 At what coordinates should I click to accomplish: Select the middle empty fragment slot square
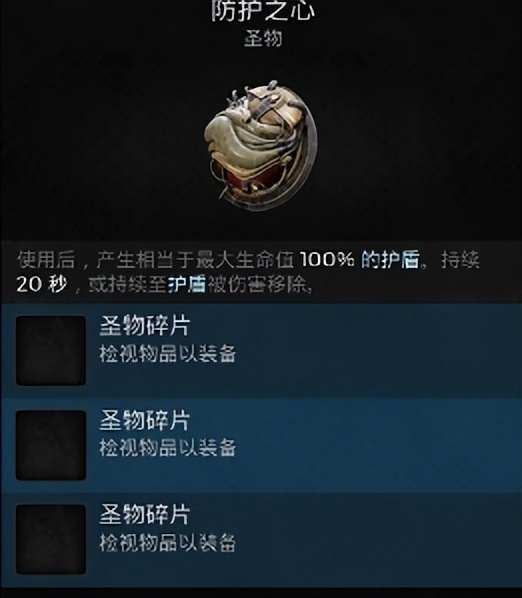51,445
